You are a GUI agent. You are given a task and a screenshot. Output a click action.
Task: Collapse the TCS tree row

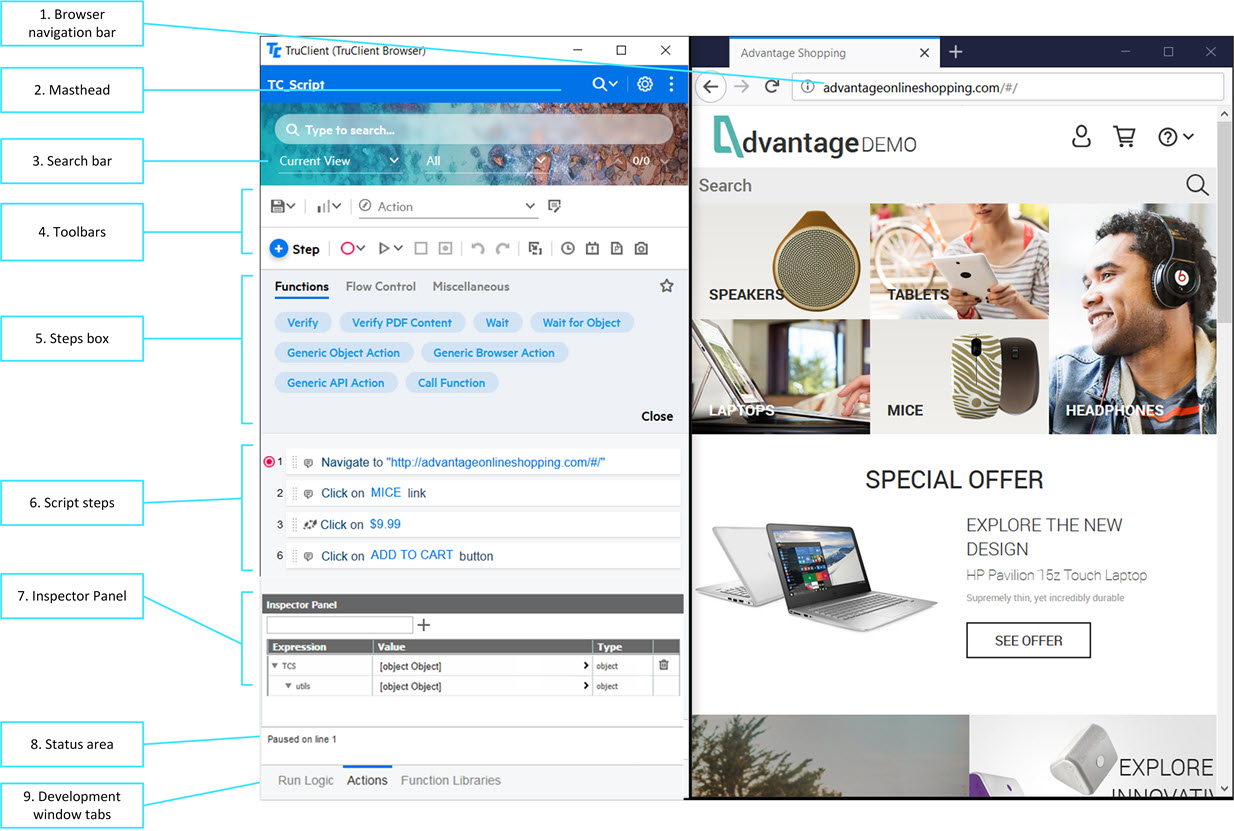275,666
